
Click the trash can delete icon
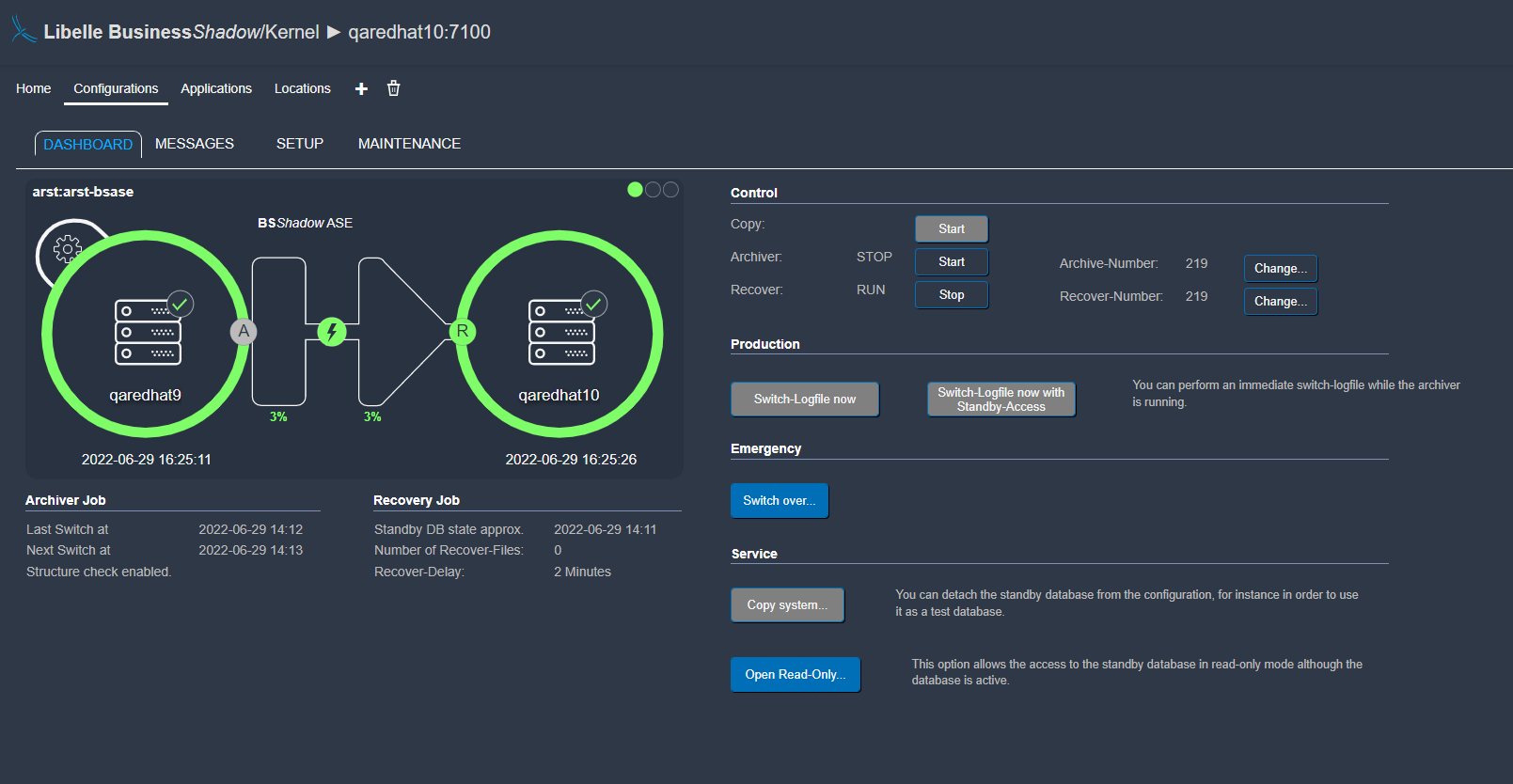click(393, 88)
